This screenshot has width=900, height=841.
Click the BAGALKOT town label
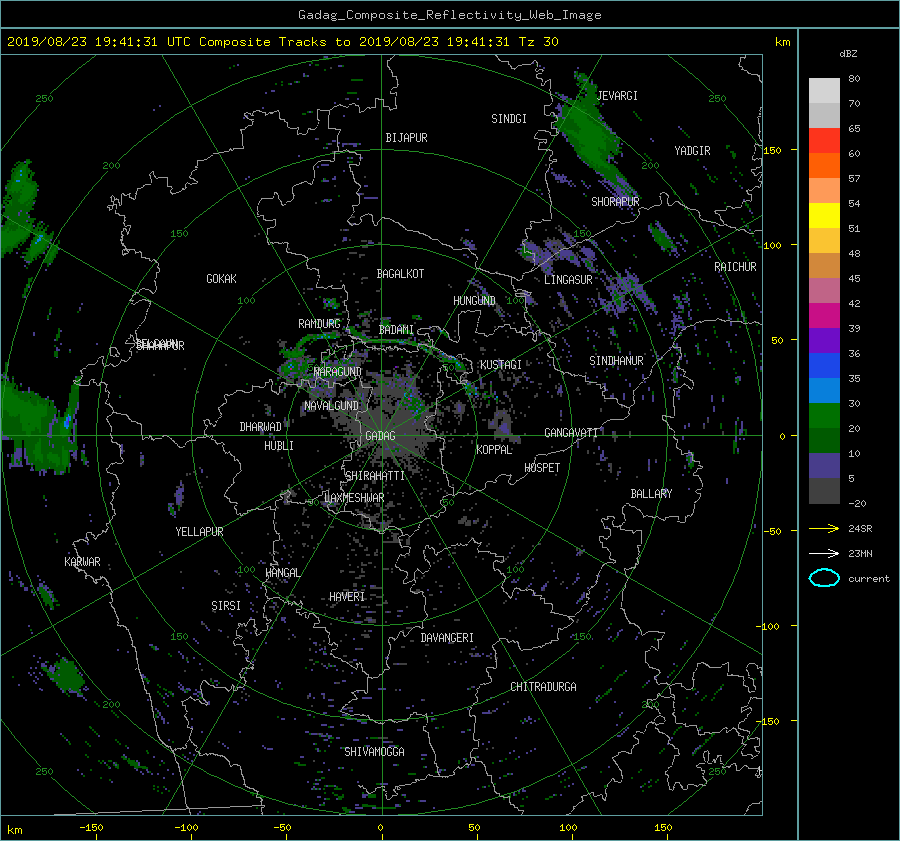coord(400,274)
